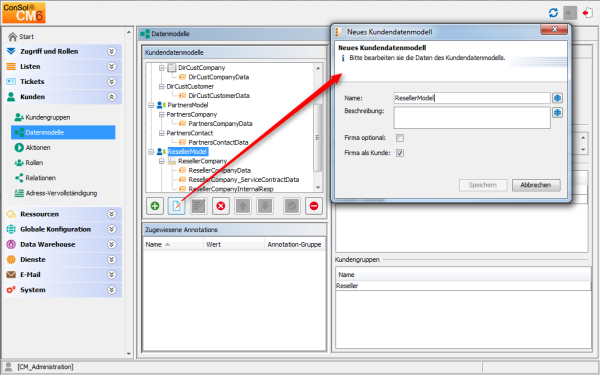Click the Abbrechen button
The width and height of the screenshot is (600, 375).
pos(536,185)
